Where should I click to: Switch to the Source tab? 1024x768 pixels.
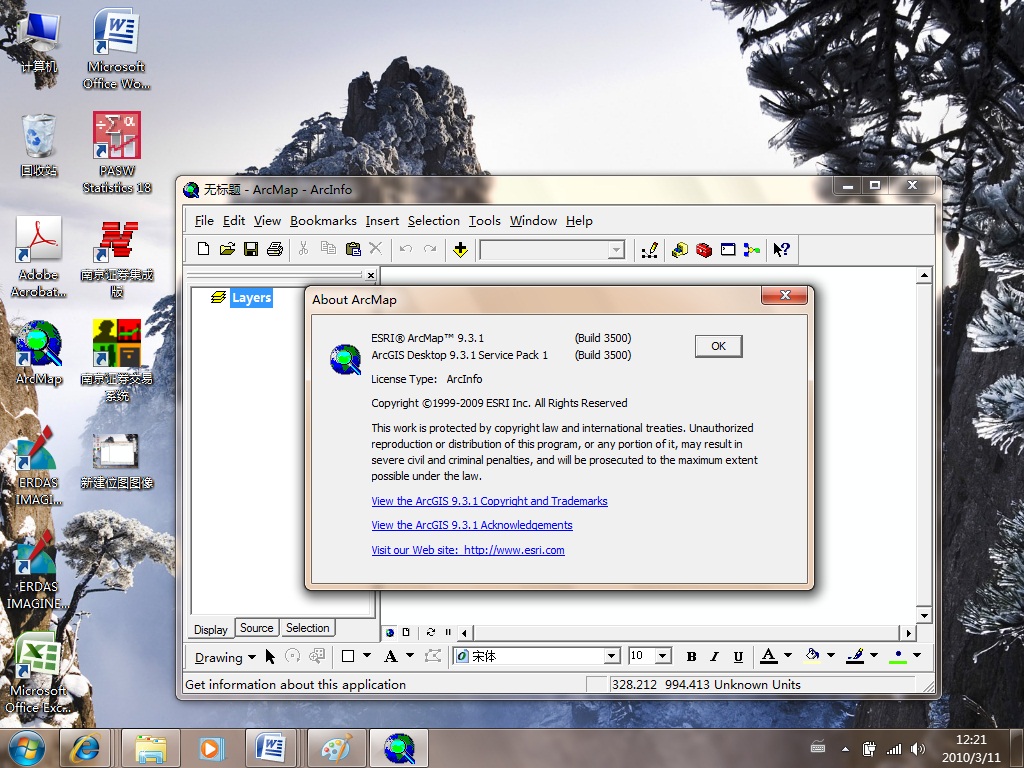pyautogui.click(x=256, y=628)
